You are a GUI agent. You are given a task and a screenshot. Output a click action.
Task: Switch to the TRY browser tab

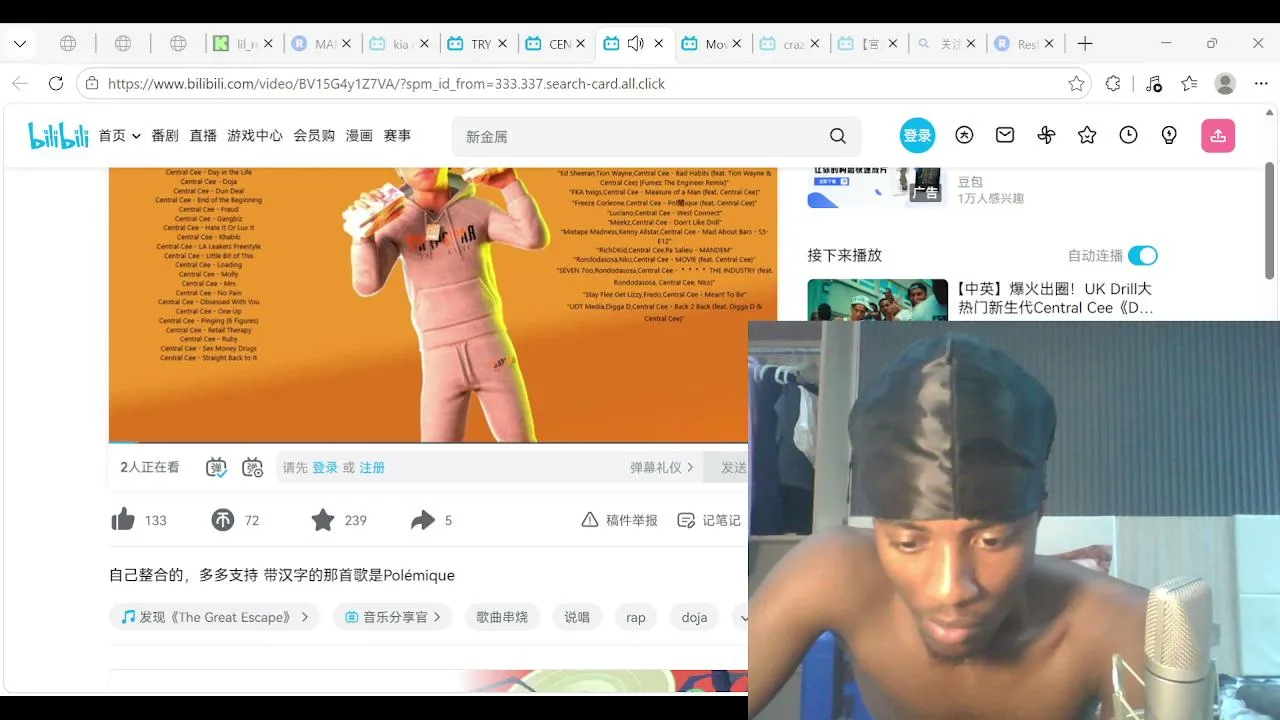[x=478, y=44]
